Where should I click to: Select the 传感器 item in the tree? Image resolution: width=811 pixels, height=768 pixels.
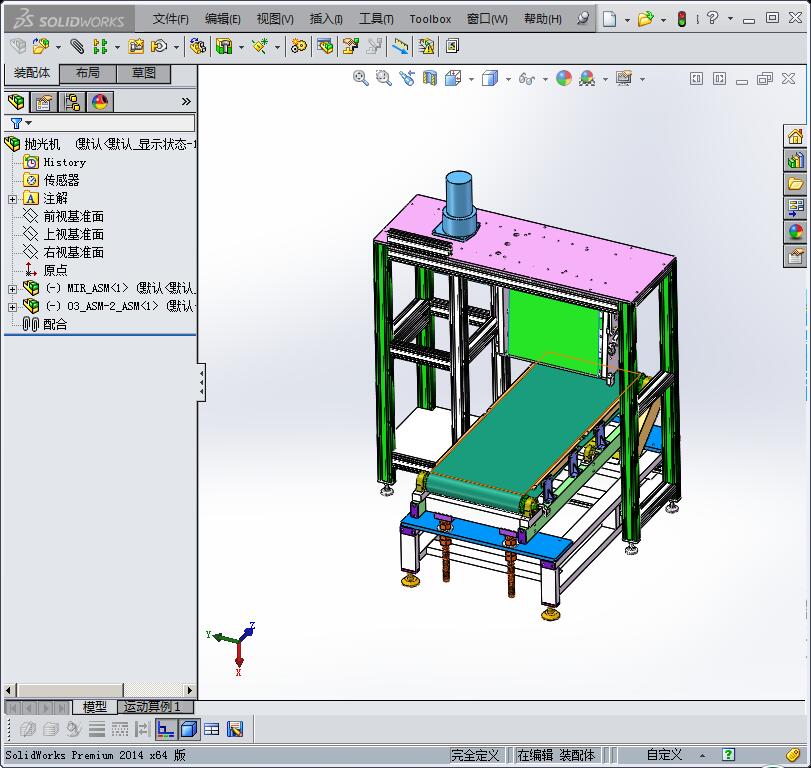60,180
